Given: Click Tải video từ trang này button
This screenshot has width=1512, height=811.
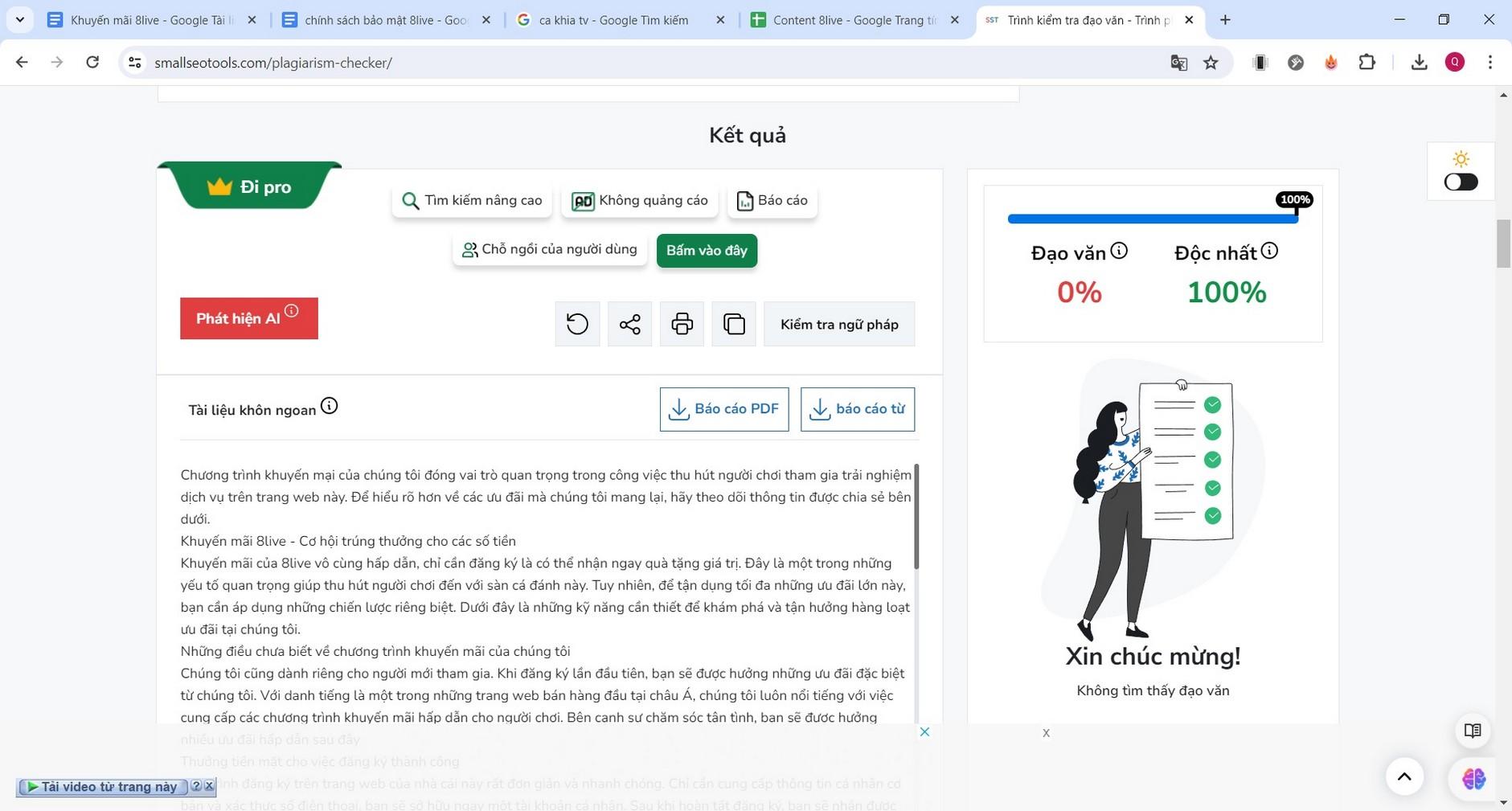Looking at the screenshot, I should (x=102, y=787).
